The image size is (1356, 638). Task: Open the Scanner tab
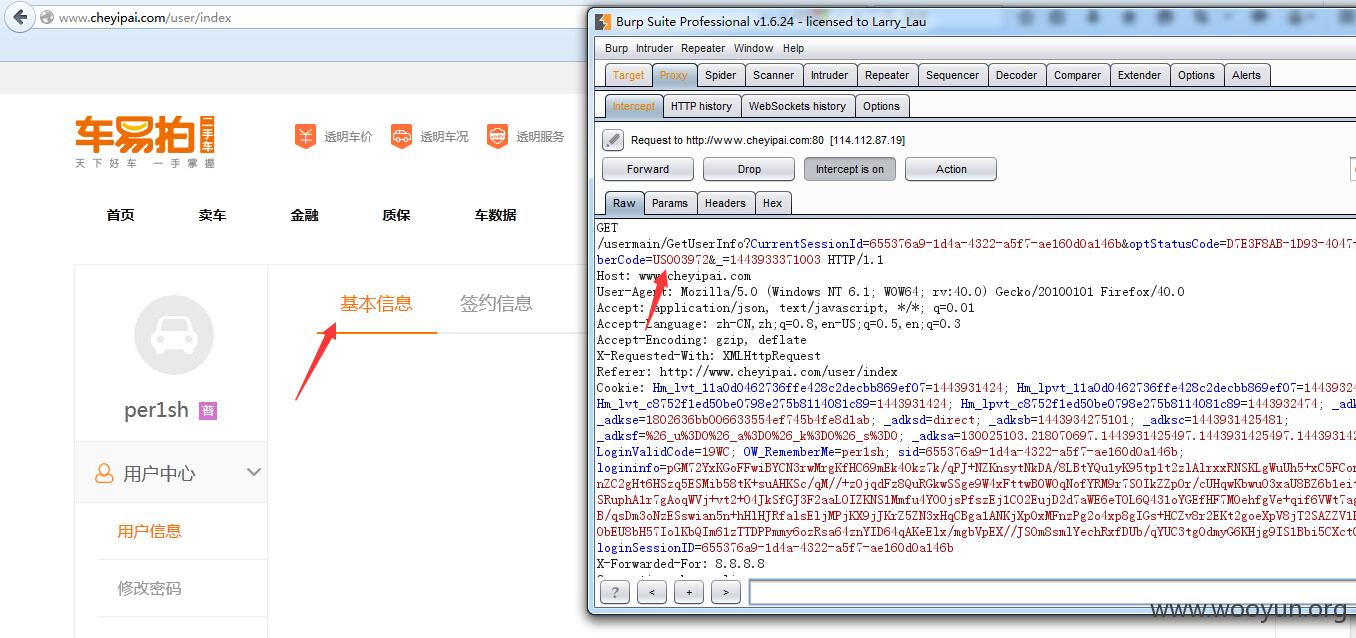[x=773, y=75]
